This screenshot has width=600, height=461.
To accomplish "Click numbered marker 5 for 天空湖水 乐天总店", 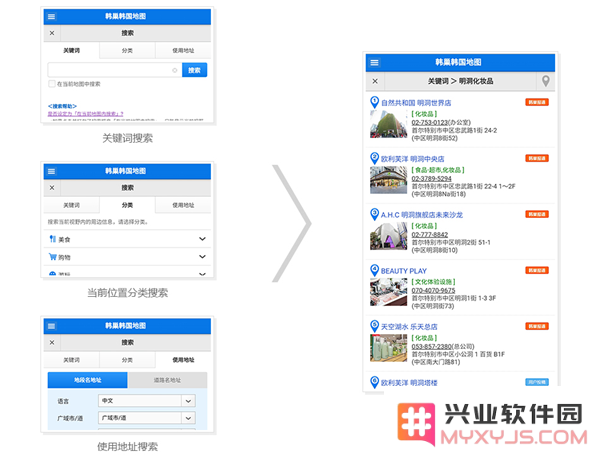I will 374,326.
